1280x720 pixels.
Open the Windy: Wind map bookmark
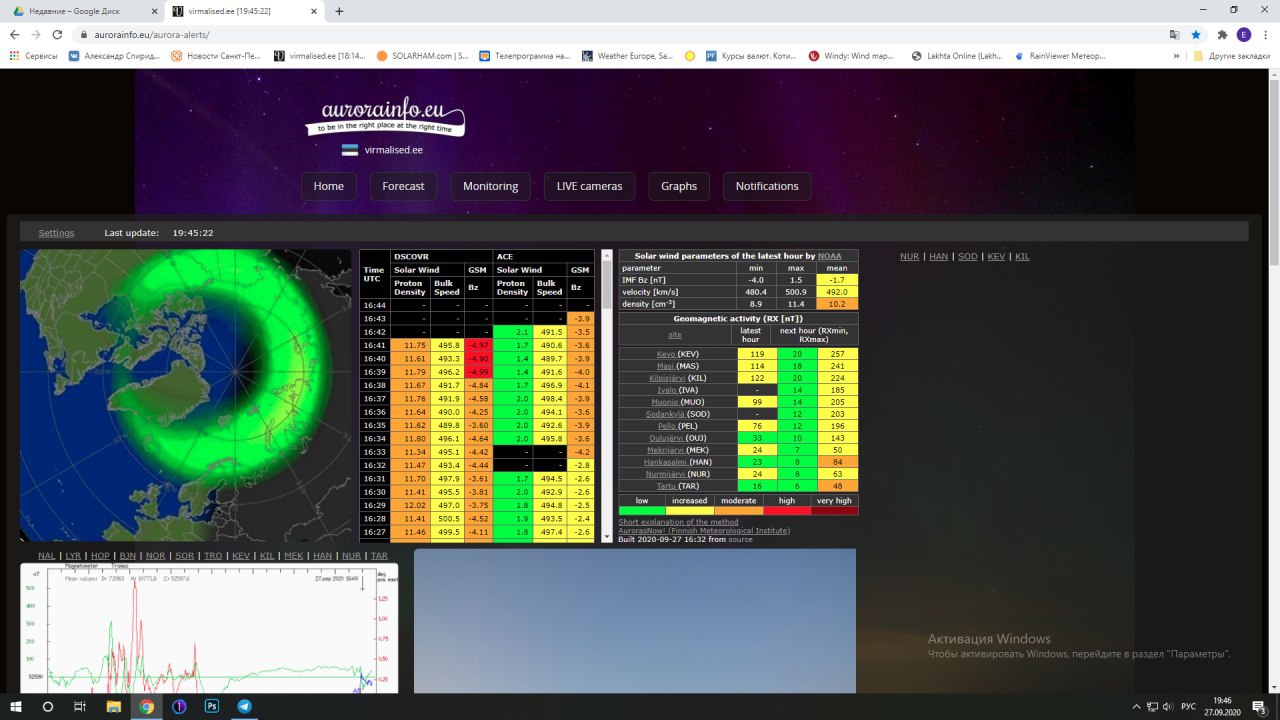pos(853,56)
